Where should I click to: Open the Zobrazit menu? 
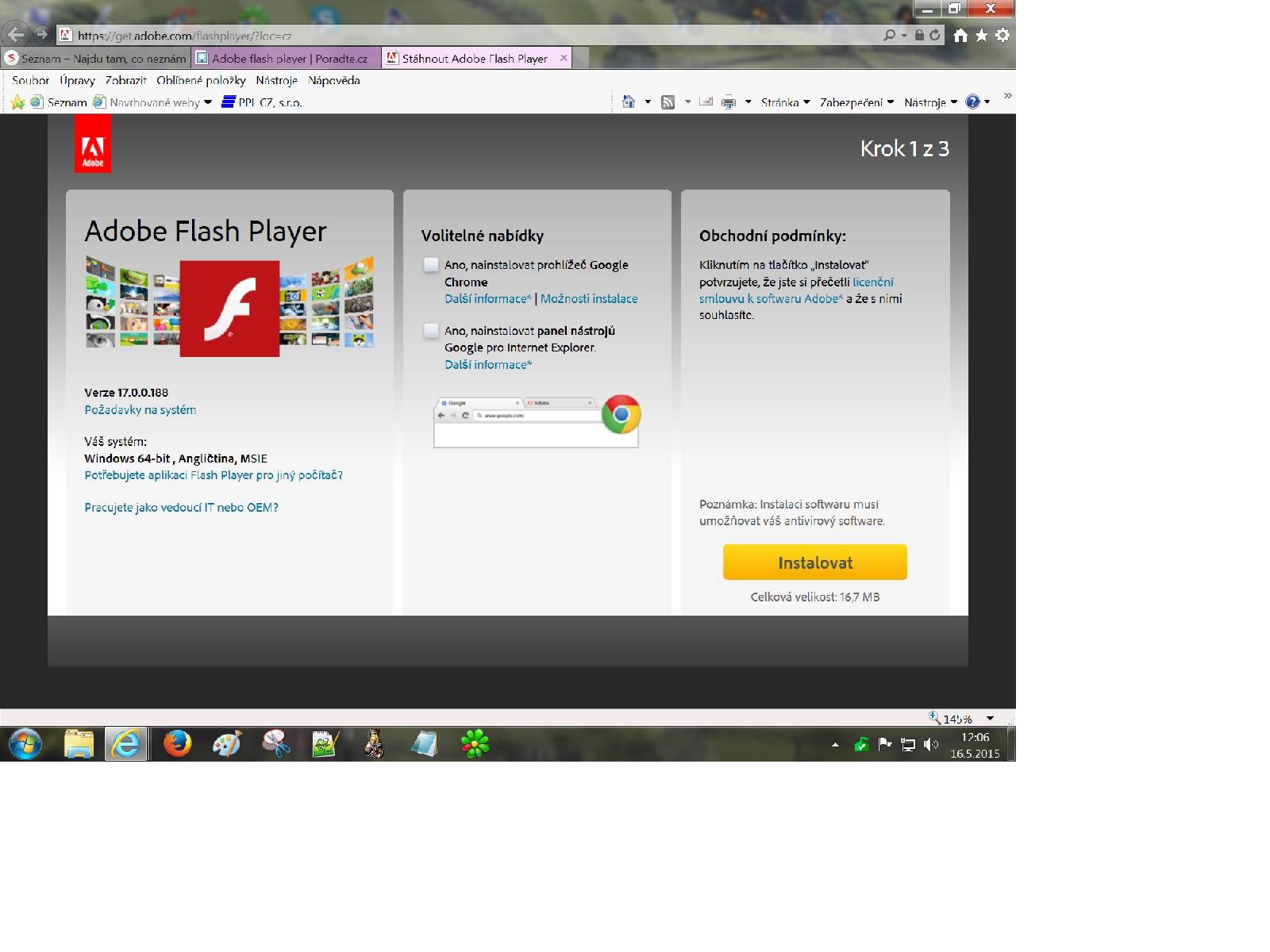tap(125, 80)
